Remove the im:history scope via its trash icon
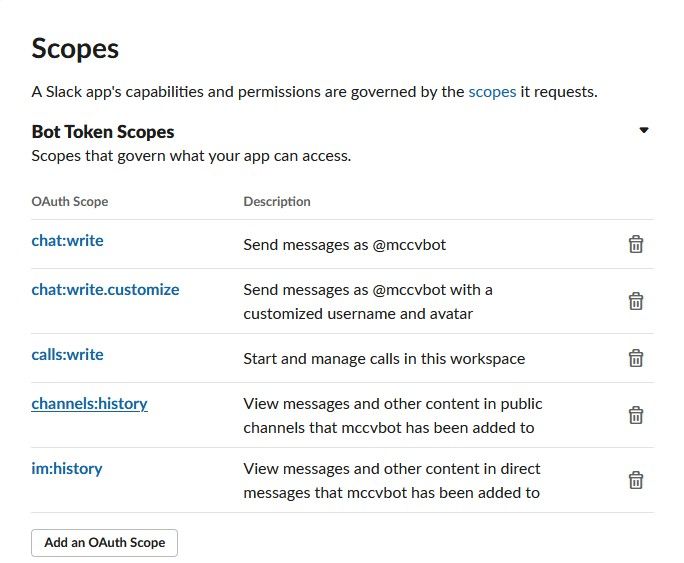This screenshot has width=684, height=563. click(635, 480)
